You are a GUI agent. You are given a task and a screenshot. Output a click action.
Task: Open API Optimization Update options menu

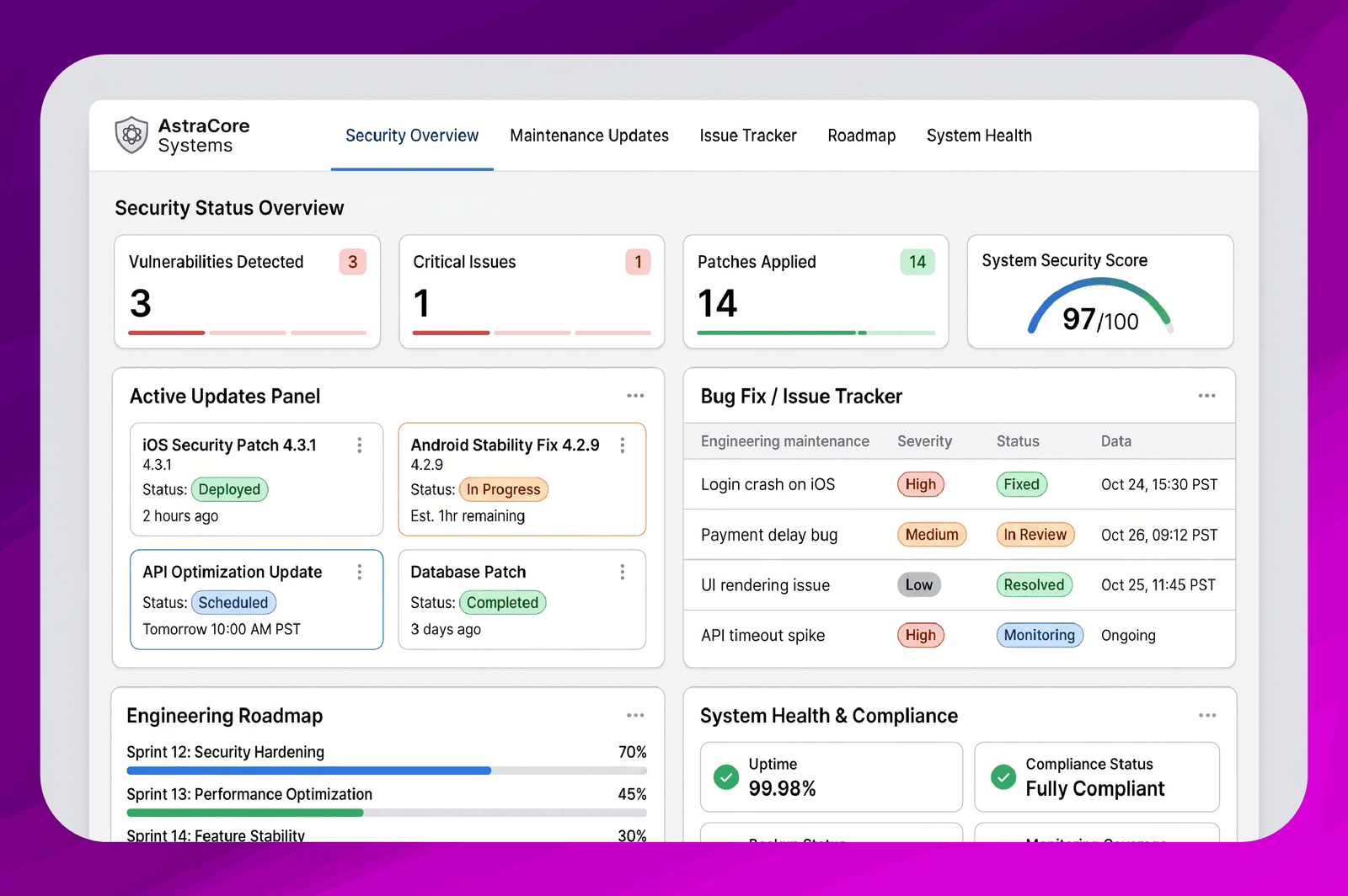360,572
